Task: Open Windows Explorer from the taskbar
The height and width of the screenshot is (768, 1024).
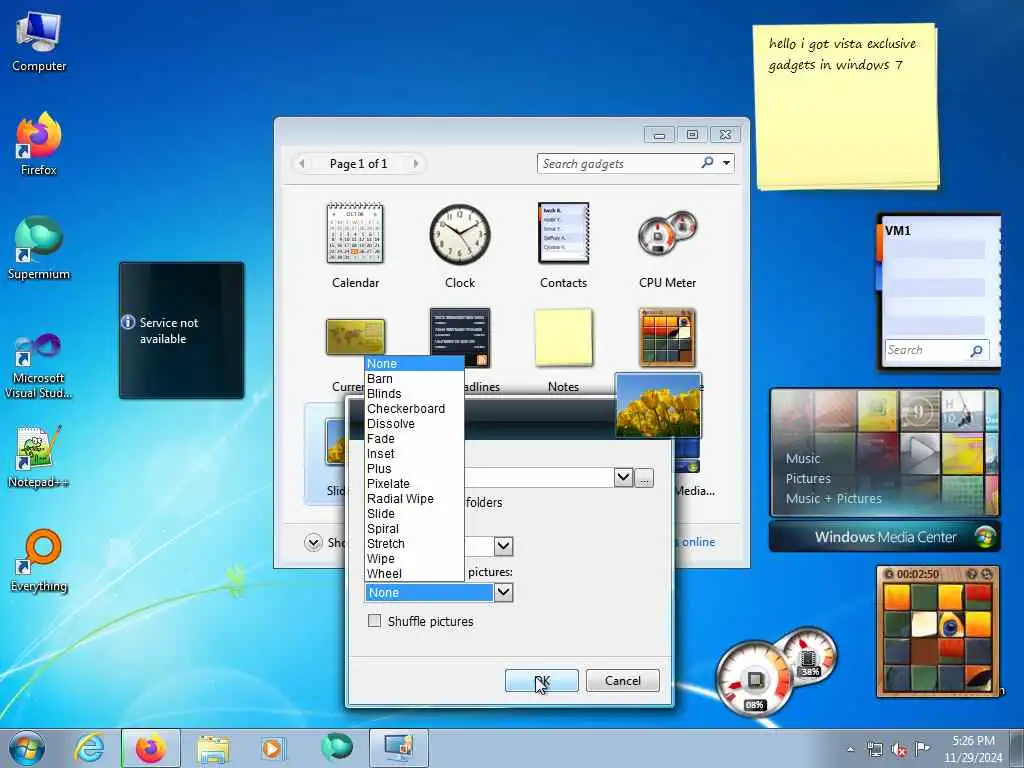Action: (213, 749)
